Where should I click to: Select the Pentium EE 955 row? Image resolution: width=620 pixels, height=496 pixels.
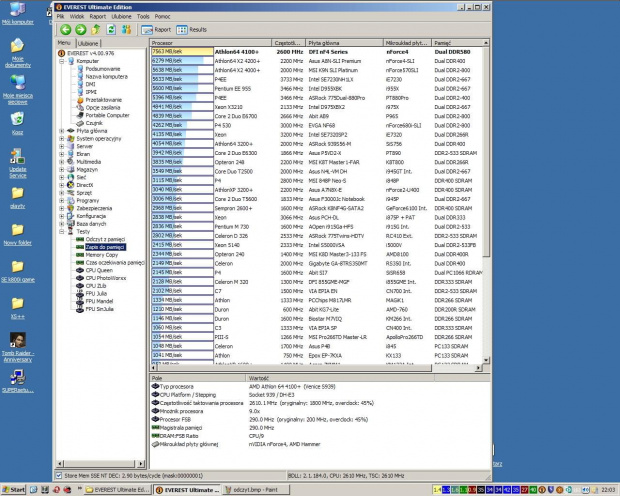(x=317, y=89)
